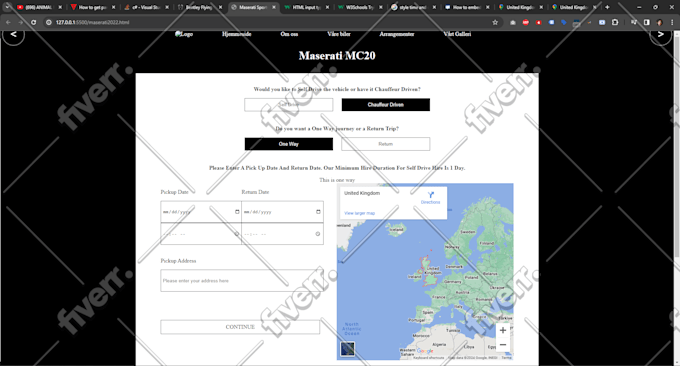The height and width of the screenshot is (366, 680).
Task: Click the browser address bar URL
Action: pos(92,22)
